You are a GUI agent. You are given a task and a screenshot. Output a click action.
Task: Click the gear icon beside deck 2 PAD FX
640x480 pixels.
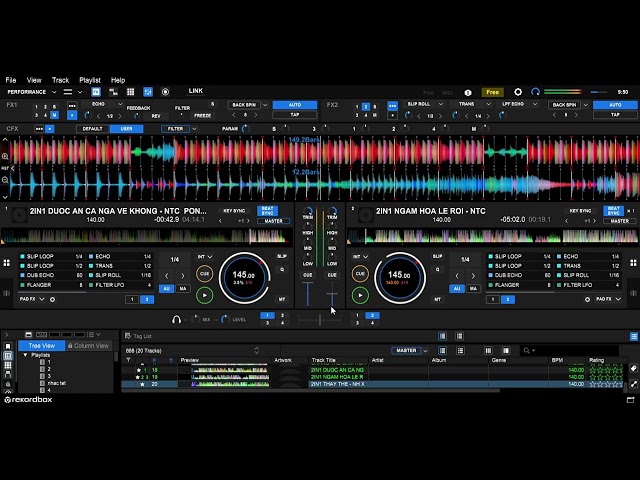click(587, 300)
